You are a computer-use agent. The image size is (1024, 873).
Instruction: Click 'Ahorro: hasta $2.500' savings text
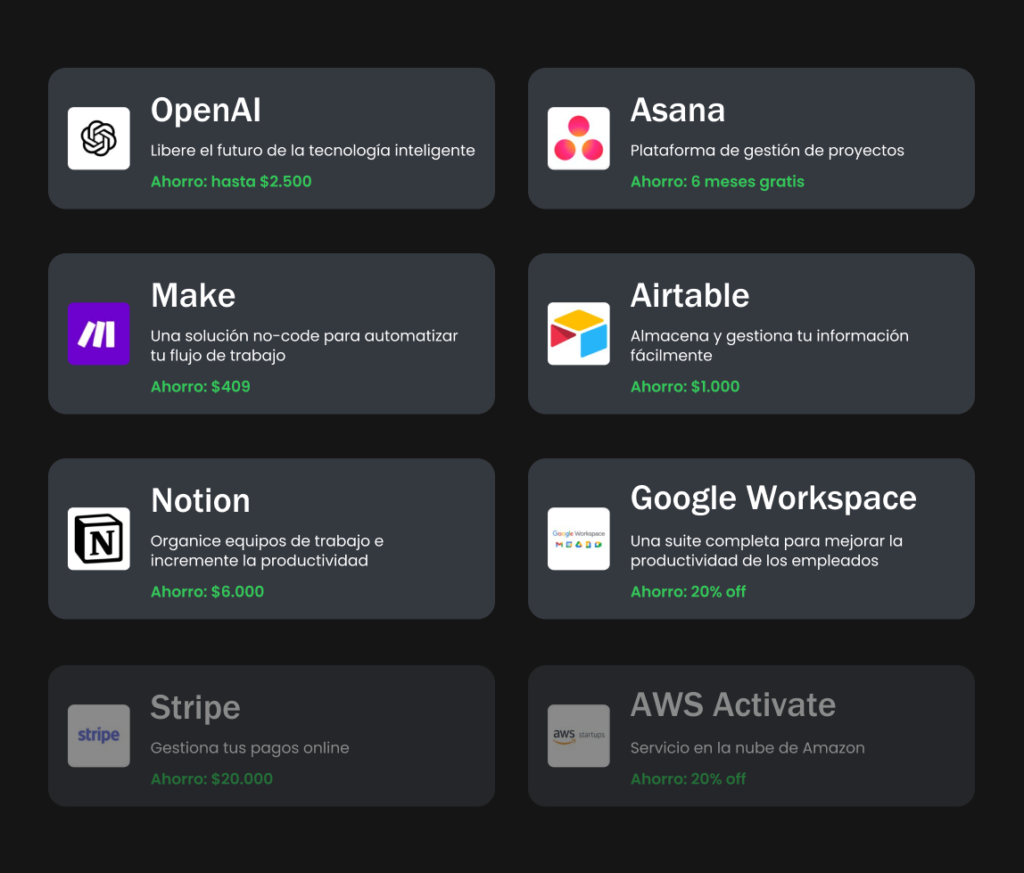pyautogui.click(x=231, y=182)
